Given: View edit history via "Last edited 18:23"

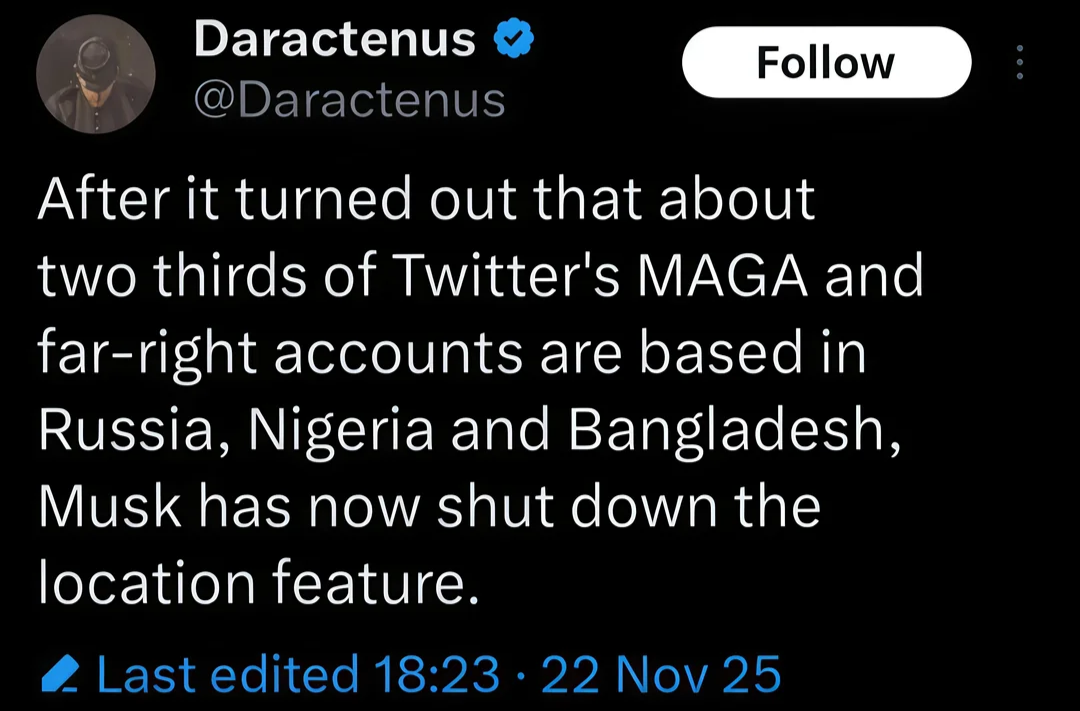Looking at the screenshot, I should coord(298,674).
